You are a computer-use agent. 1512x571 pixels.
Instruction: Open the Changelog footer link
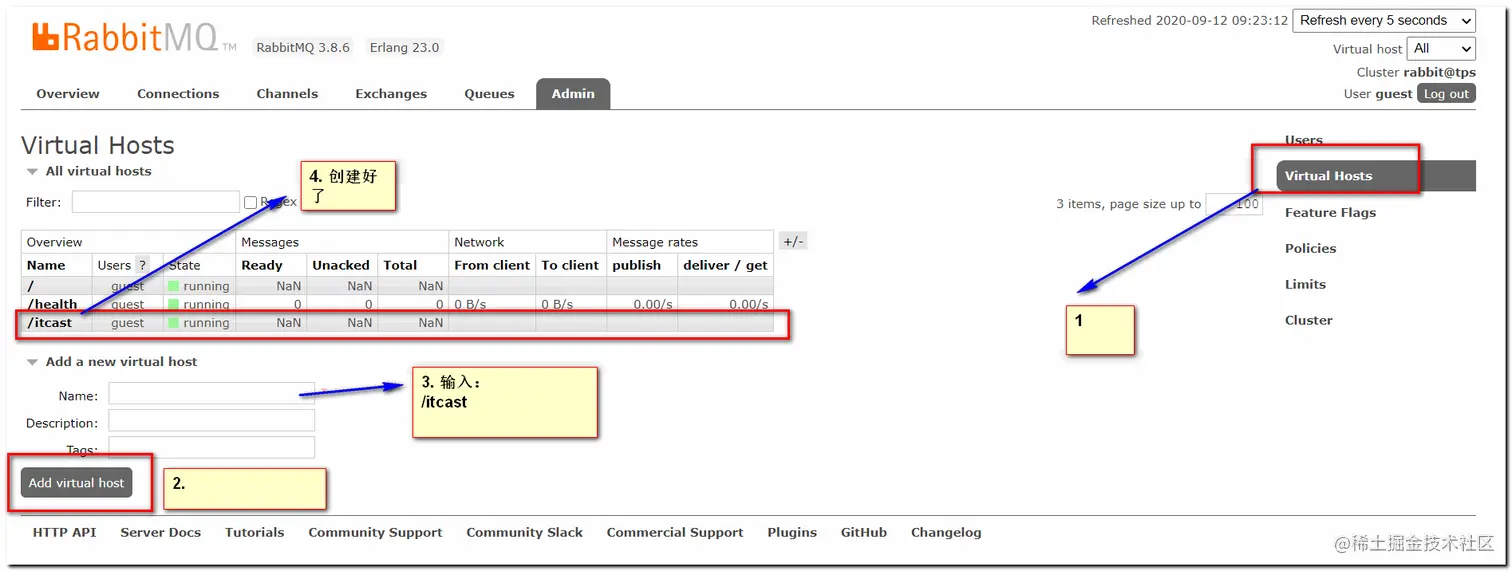click(x=946, y=533)
